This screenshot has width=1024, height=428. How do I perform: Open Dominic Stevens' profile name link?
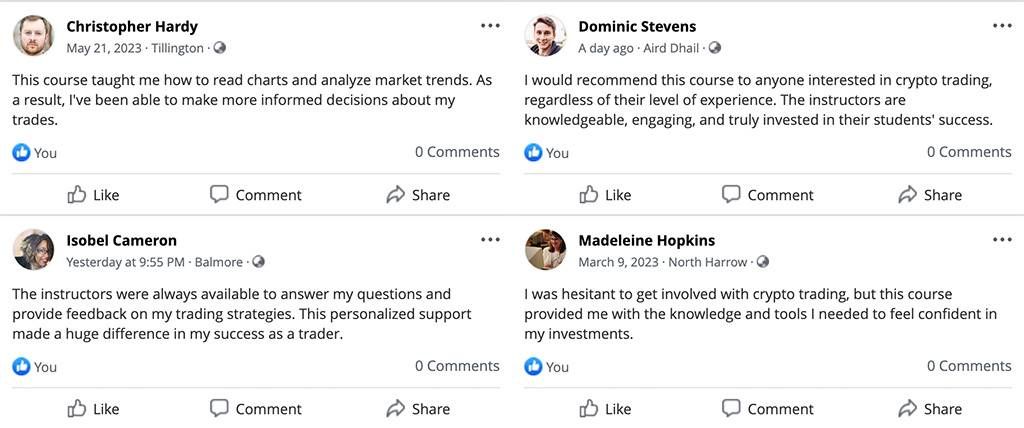point(637,27)
